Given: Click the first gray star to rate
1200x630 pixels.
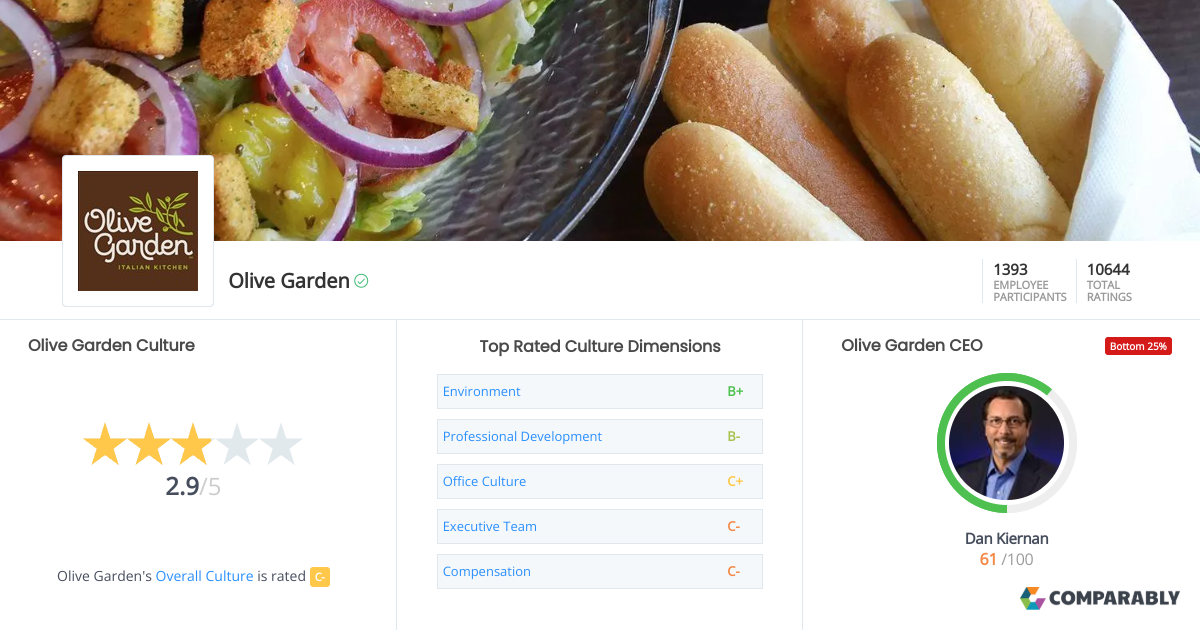Looking at the screenshot, I should (x=237, y=443).
